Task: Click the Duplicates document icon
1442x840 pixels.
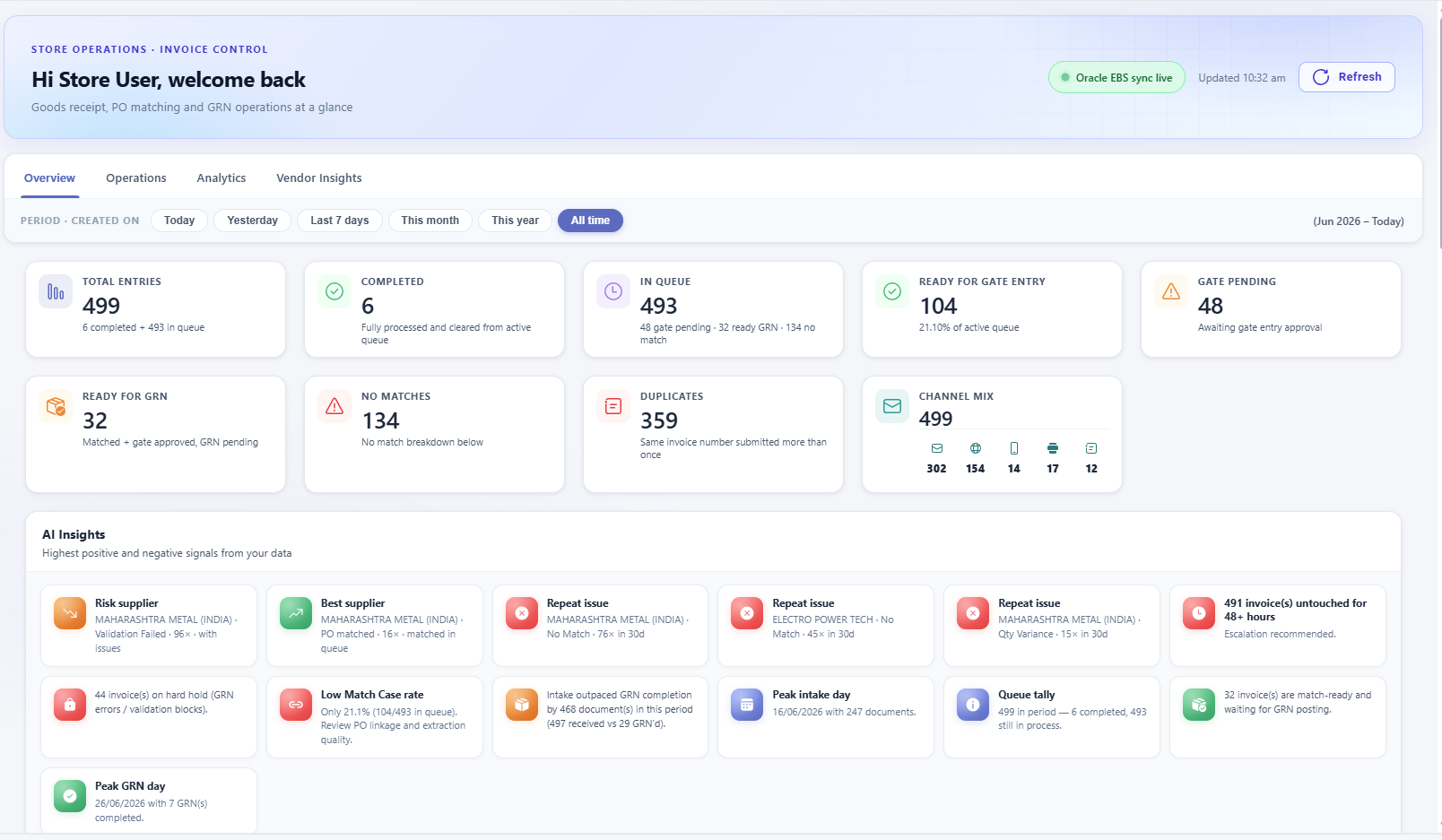Action: (613, 406)
